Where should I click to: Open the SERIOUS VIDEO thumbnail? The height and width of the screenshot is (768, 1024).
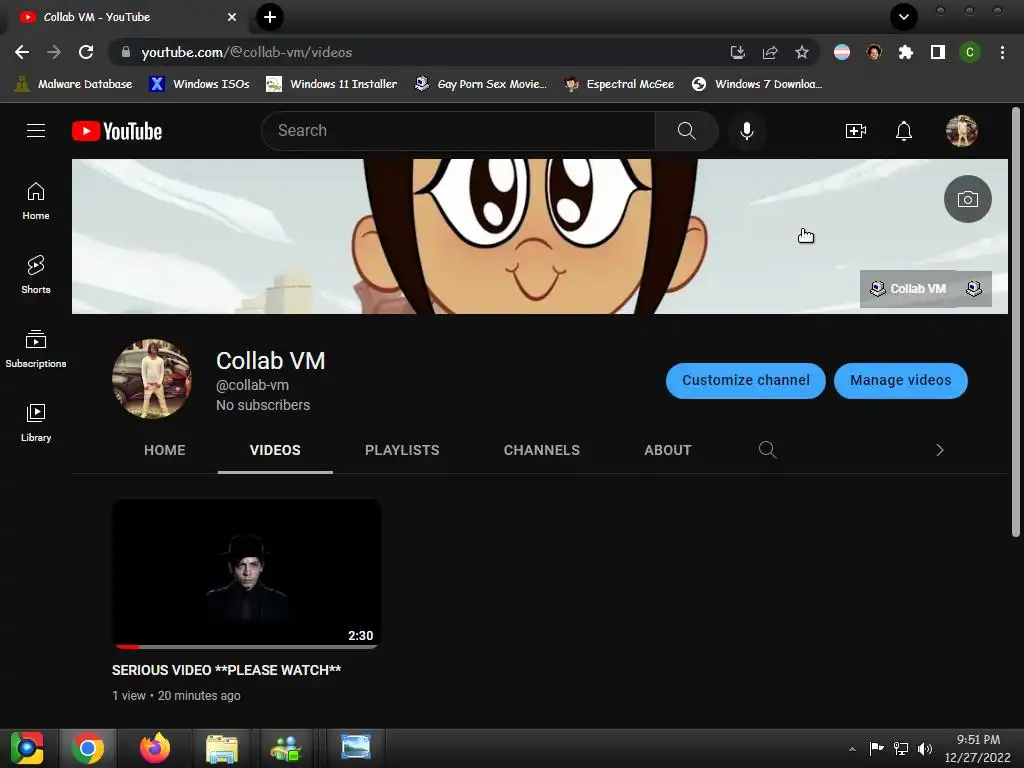coord(246,574)
